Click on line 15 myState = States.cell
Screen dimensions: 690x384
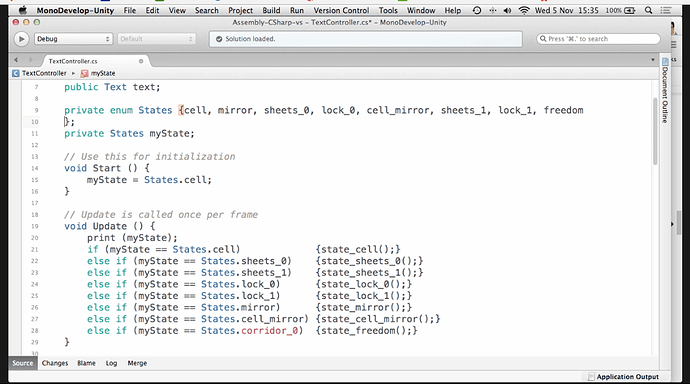point(149,180)
